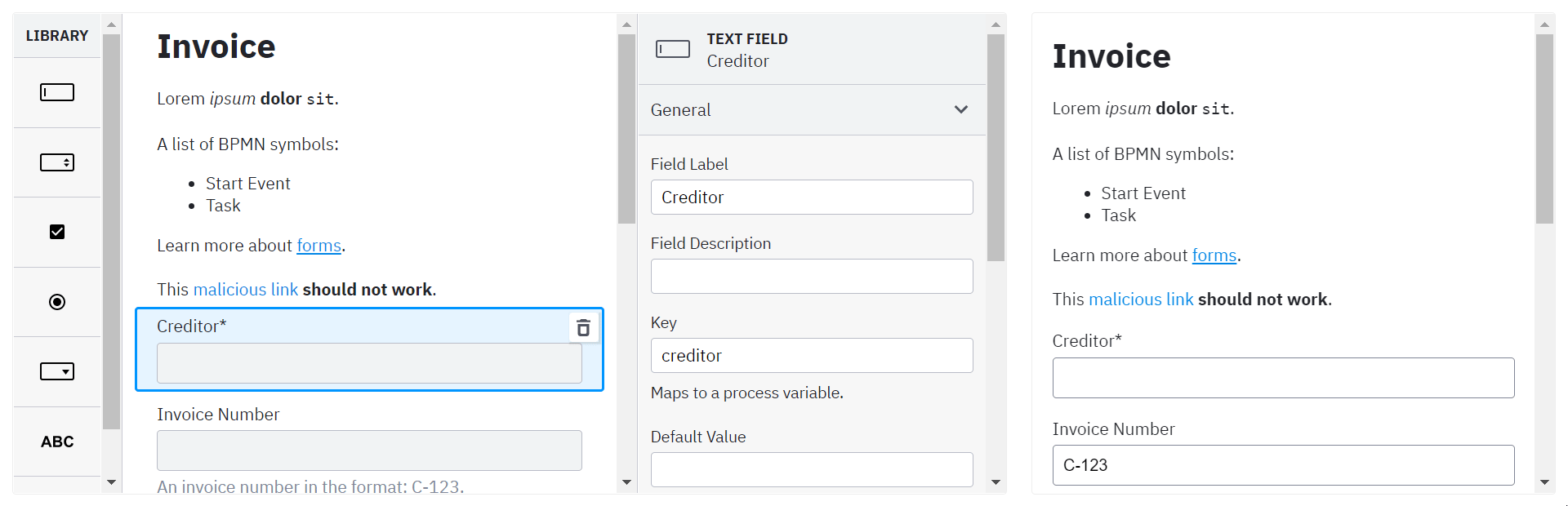Click the properties panel scrollbar thumb
1568x506 pixels.
click(x=996, y=148)
